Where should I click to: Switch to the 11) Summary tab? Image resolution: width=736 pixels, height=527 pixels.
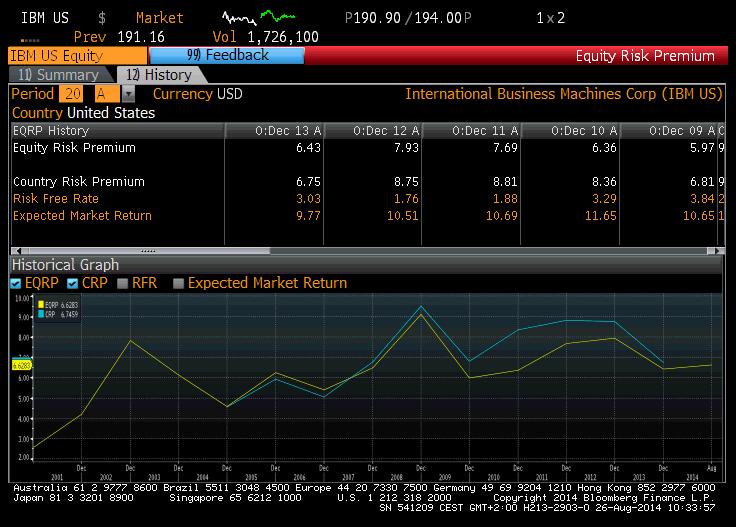58,75
